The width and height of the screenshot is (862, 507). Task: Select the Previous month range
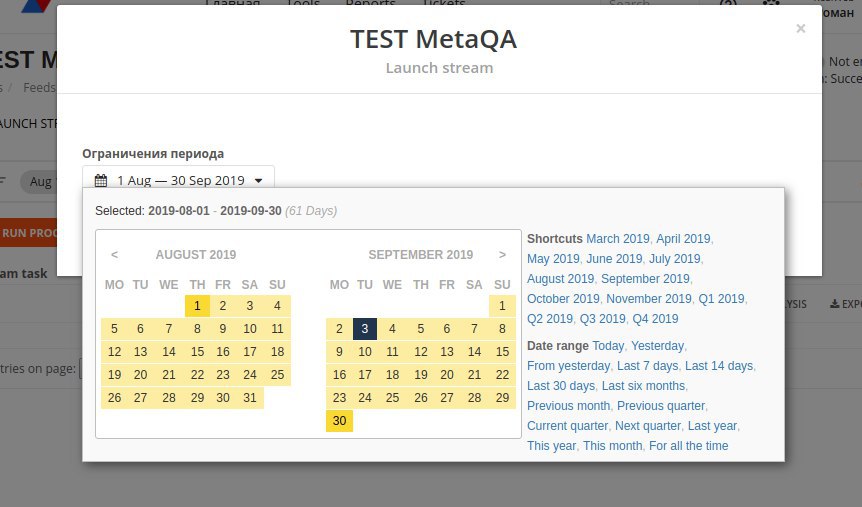point(568,406)
